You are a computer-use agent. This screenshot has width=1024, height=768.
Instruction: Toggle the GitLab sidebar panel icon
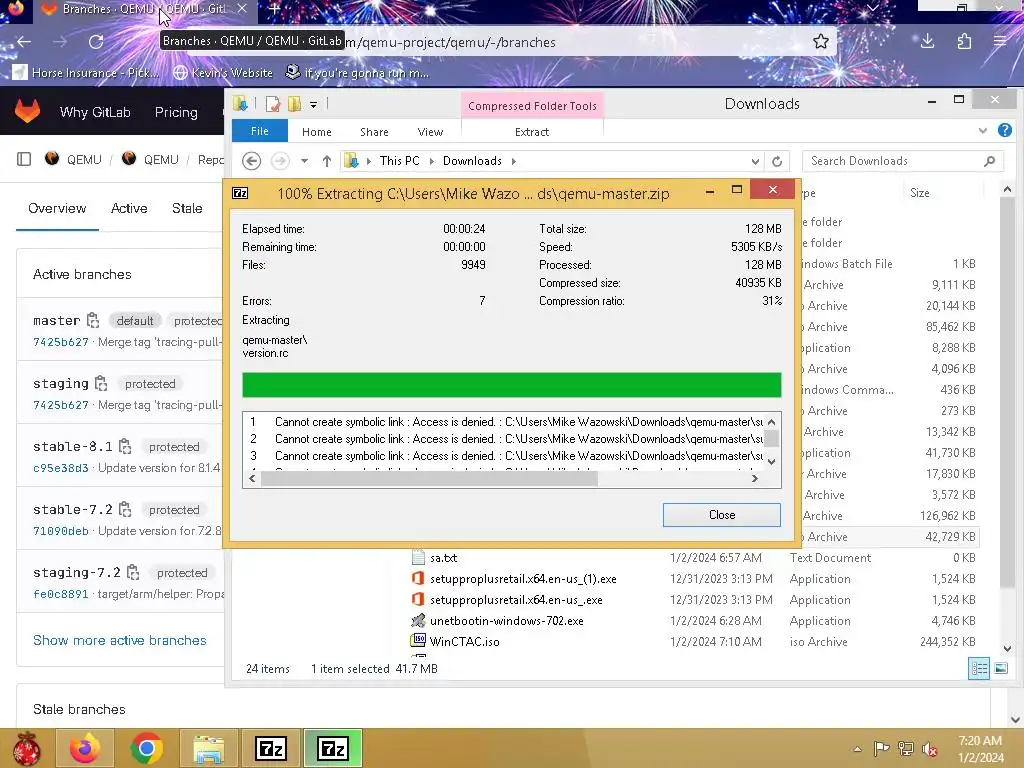pyautogui.click(x=24, y=159)
